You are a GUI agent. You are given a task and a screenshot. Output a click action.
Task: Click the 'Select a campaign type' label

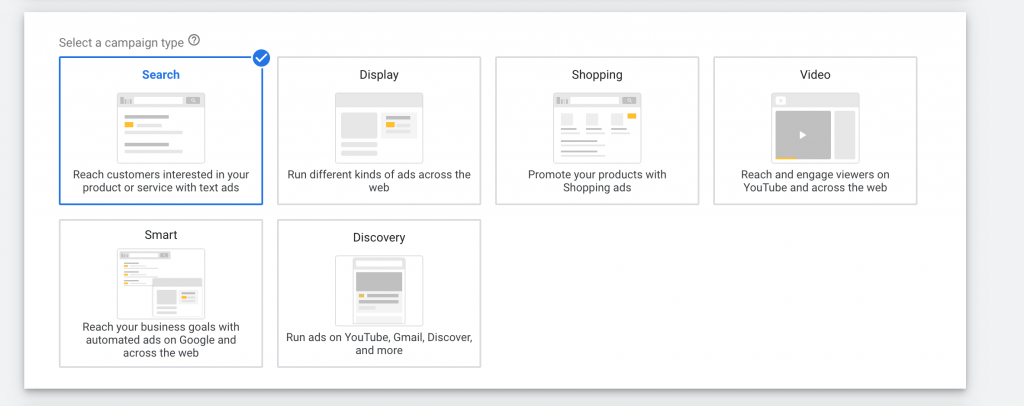point(121,42)
